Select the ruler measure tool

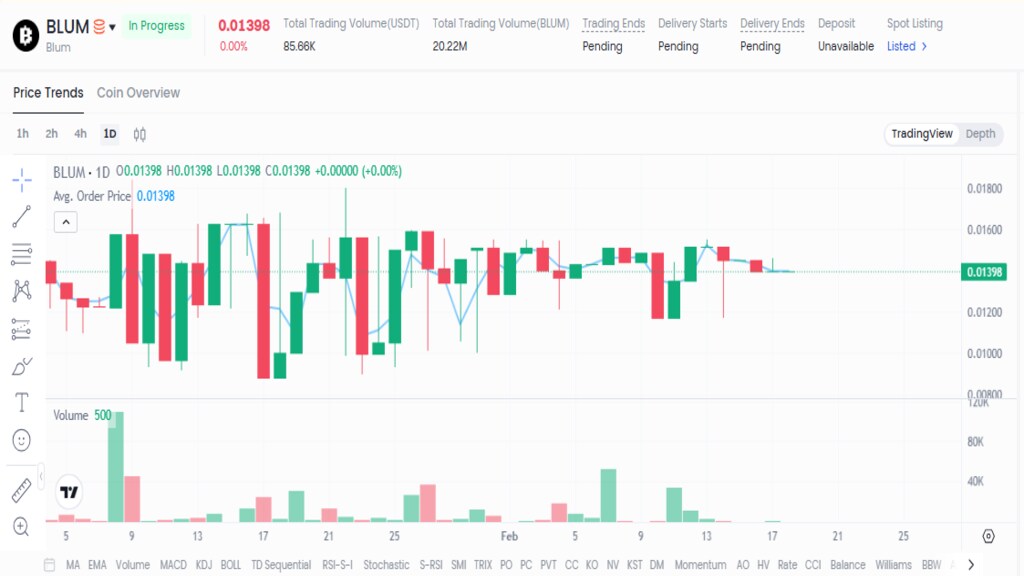(22, 490)
